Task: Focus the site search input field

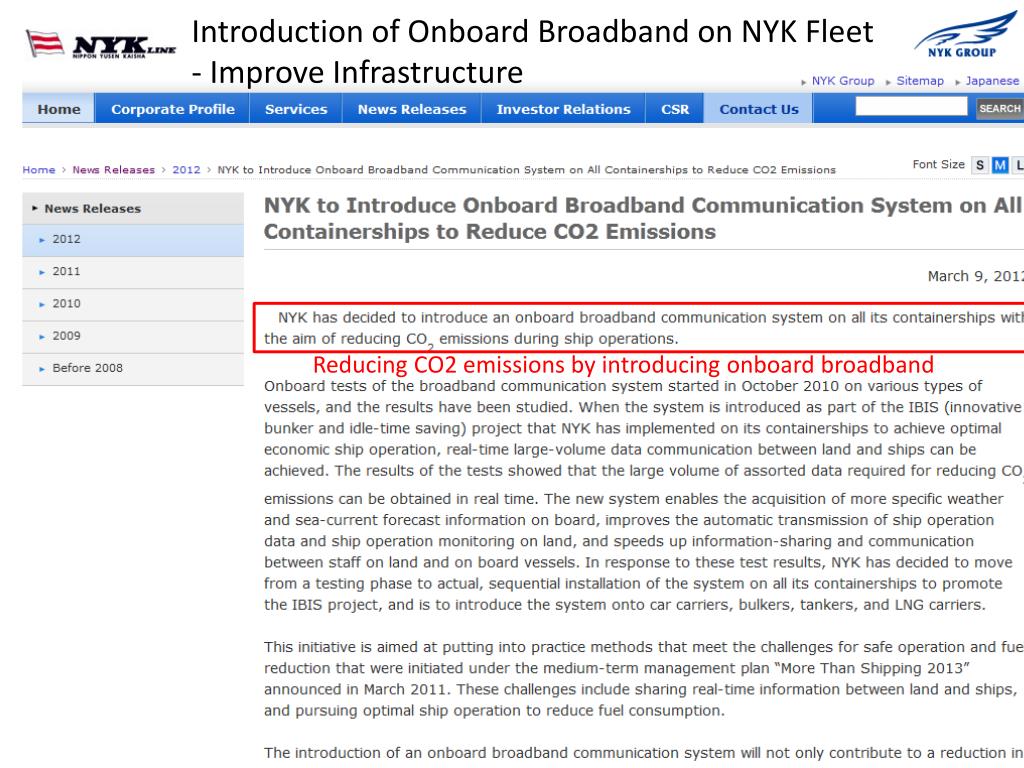Action: pyautogui.click(x=911, y=106)
